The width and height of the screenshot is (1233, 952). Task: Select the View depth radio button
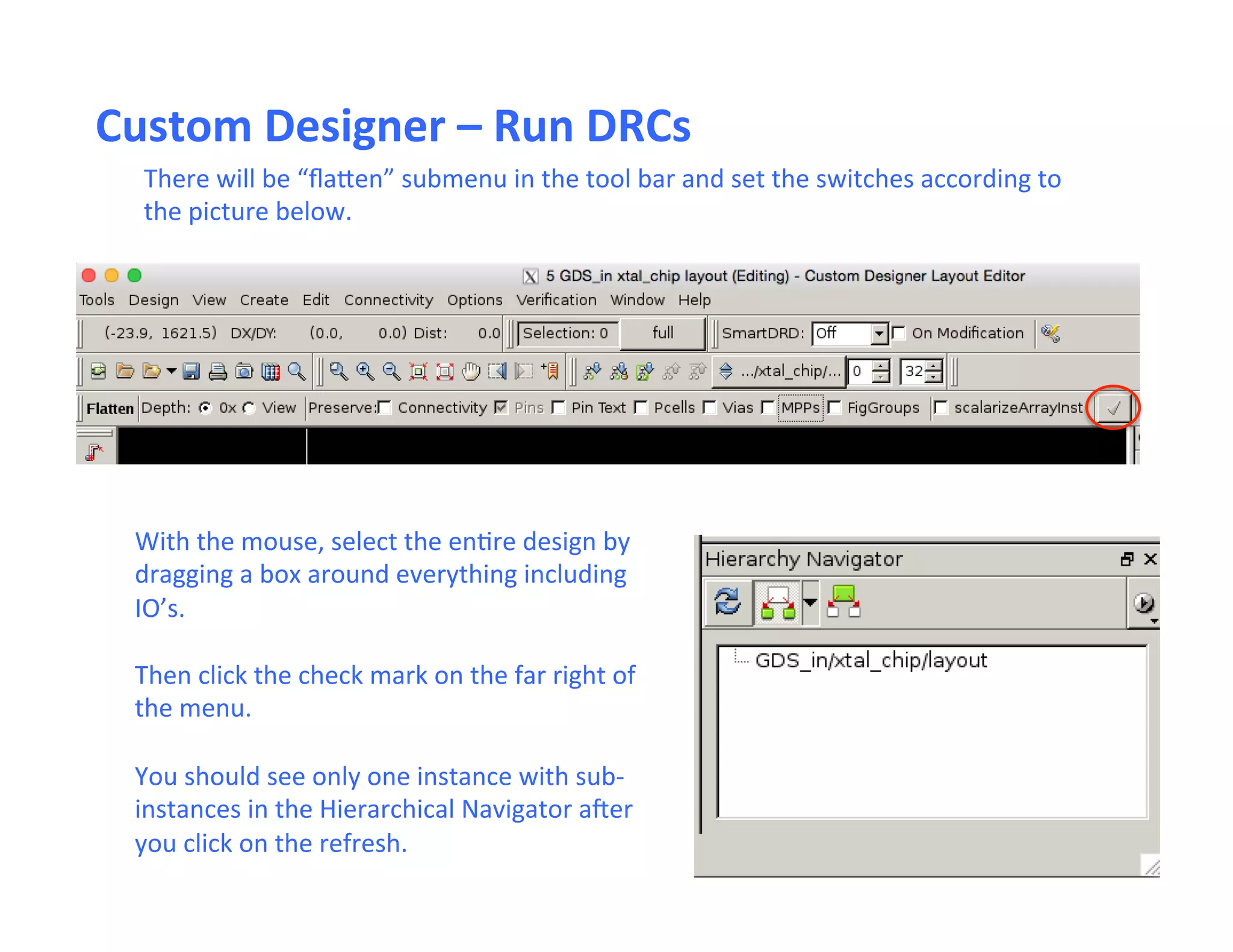249,408
